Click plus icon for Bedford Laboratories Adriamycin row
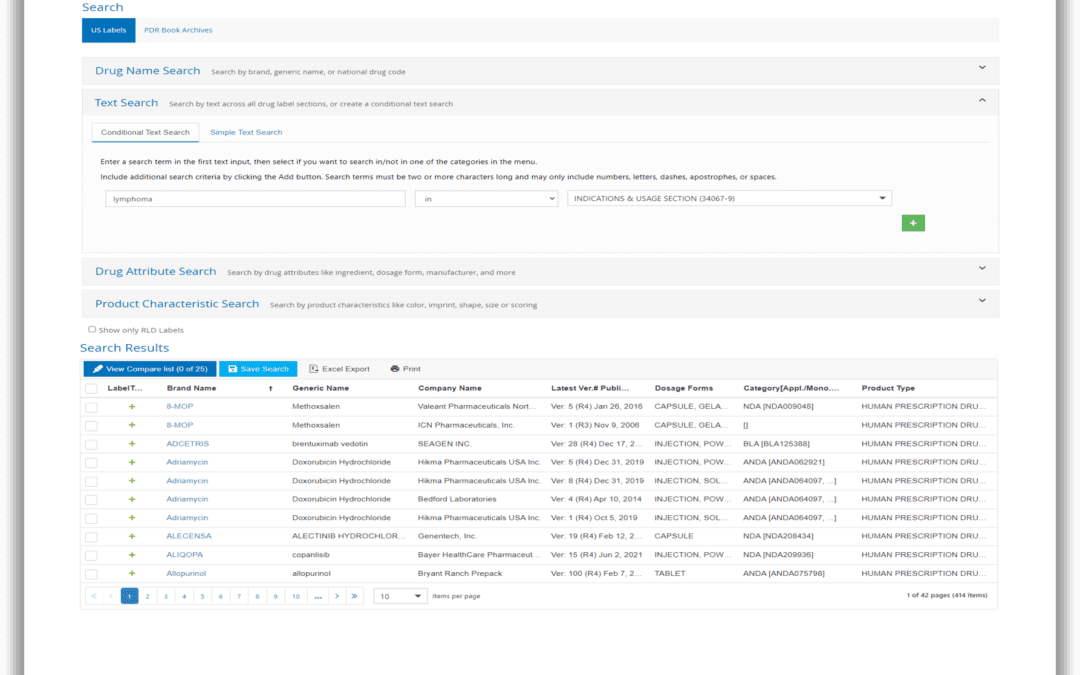The height and width of the screenshot is (675, 1080). pos(132,499)
